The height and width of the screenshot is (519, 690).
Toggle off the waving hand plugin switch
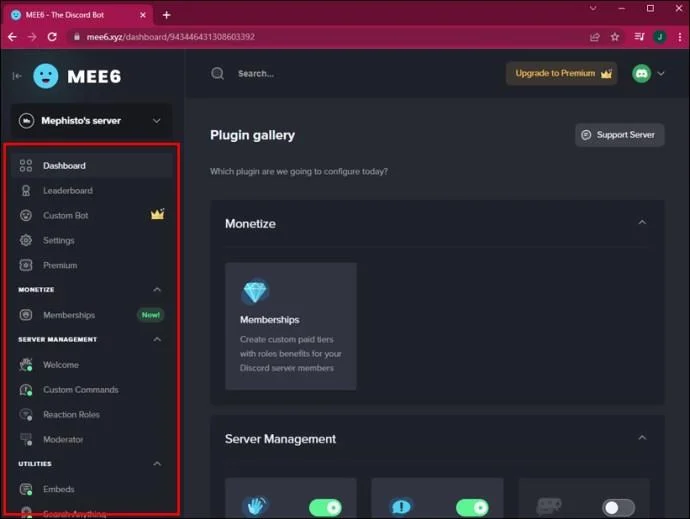point(325,508)
